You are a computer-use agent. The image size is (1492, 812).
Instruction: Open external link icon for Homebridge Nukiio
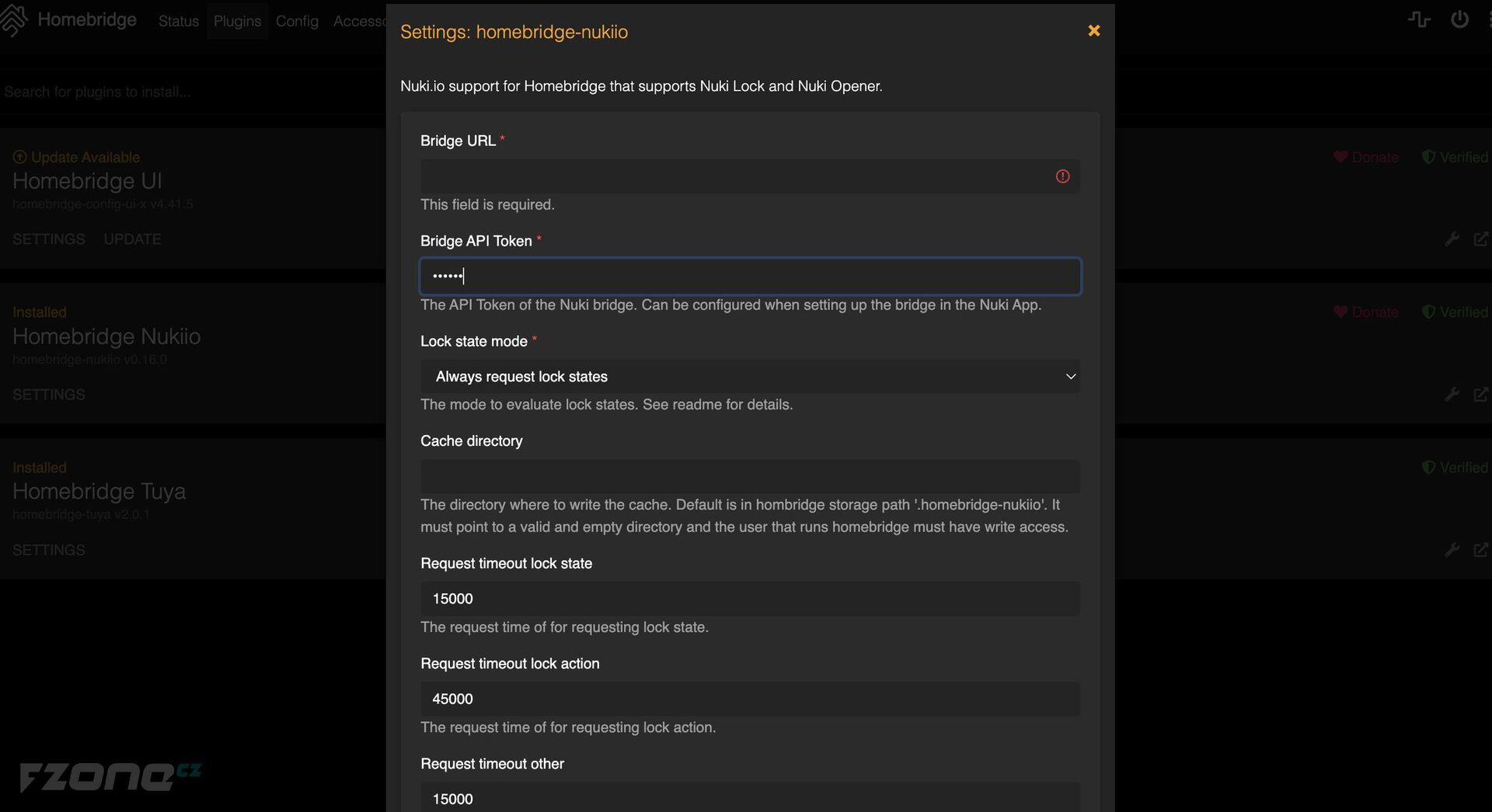coord(1481,395)
